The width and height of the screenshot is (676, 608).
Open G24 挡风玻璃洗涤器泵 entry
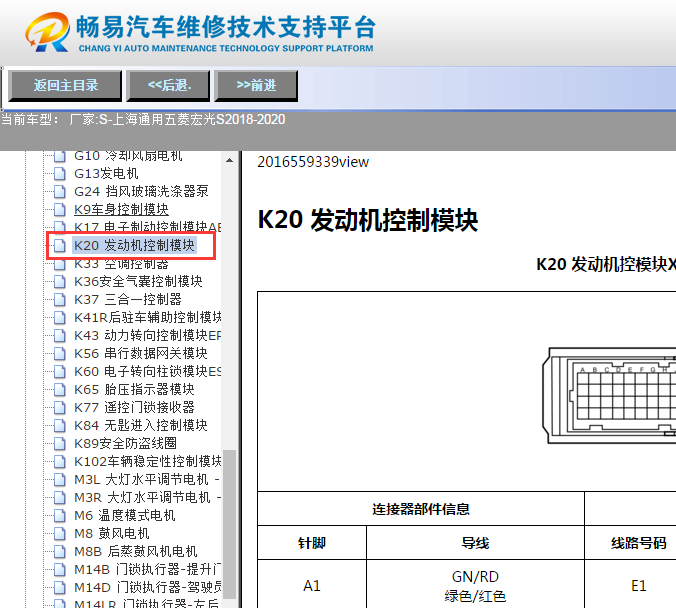point(141,191)
